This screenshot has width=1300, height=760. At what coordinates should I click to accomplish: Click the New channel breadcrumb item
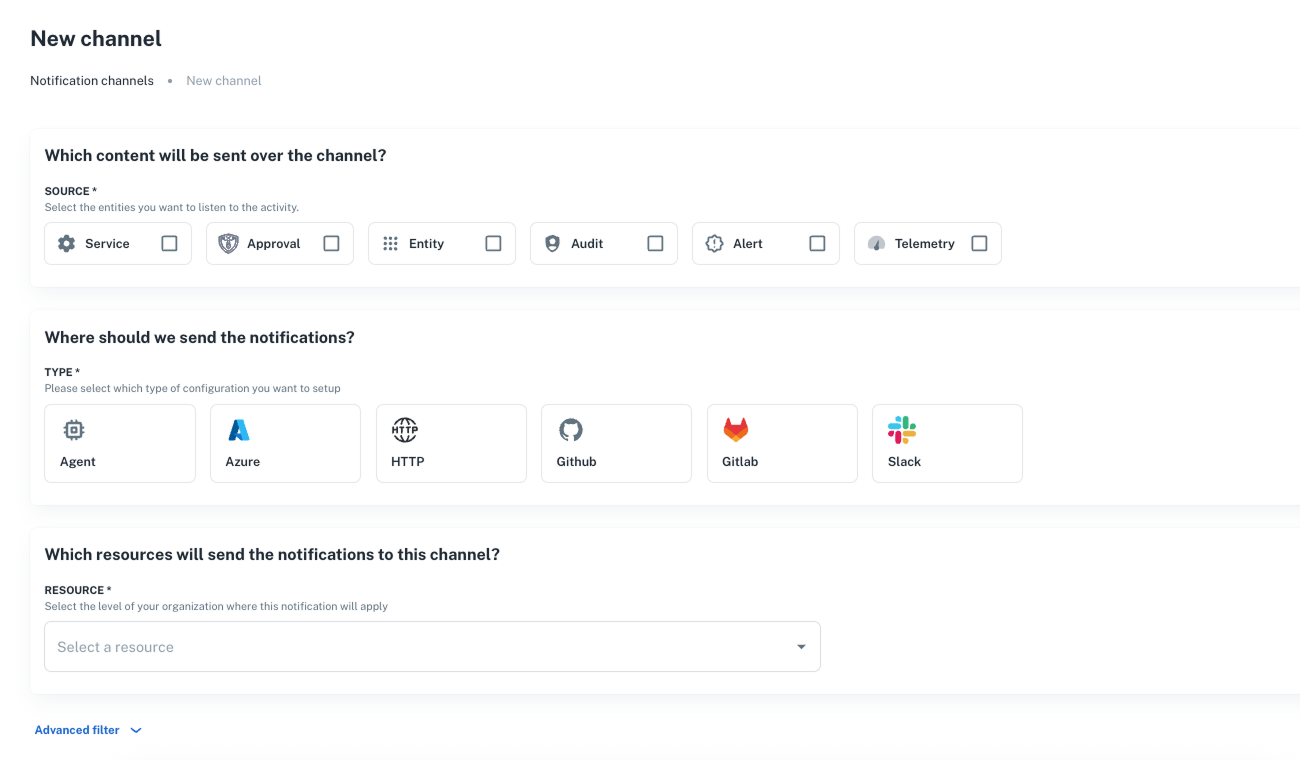pos(223,80)
